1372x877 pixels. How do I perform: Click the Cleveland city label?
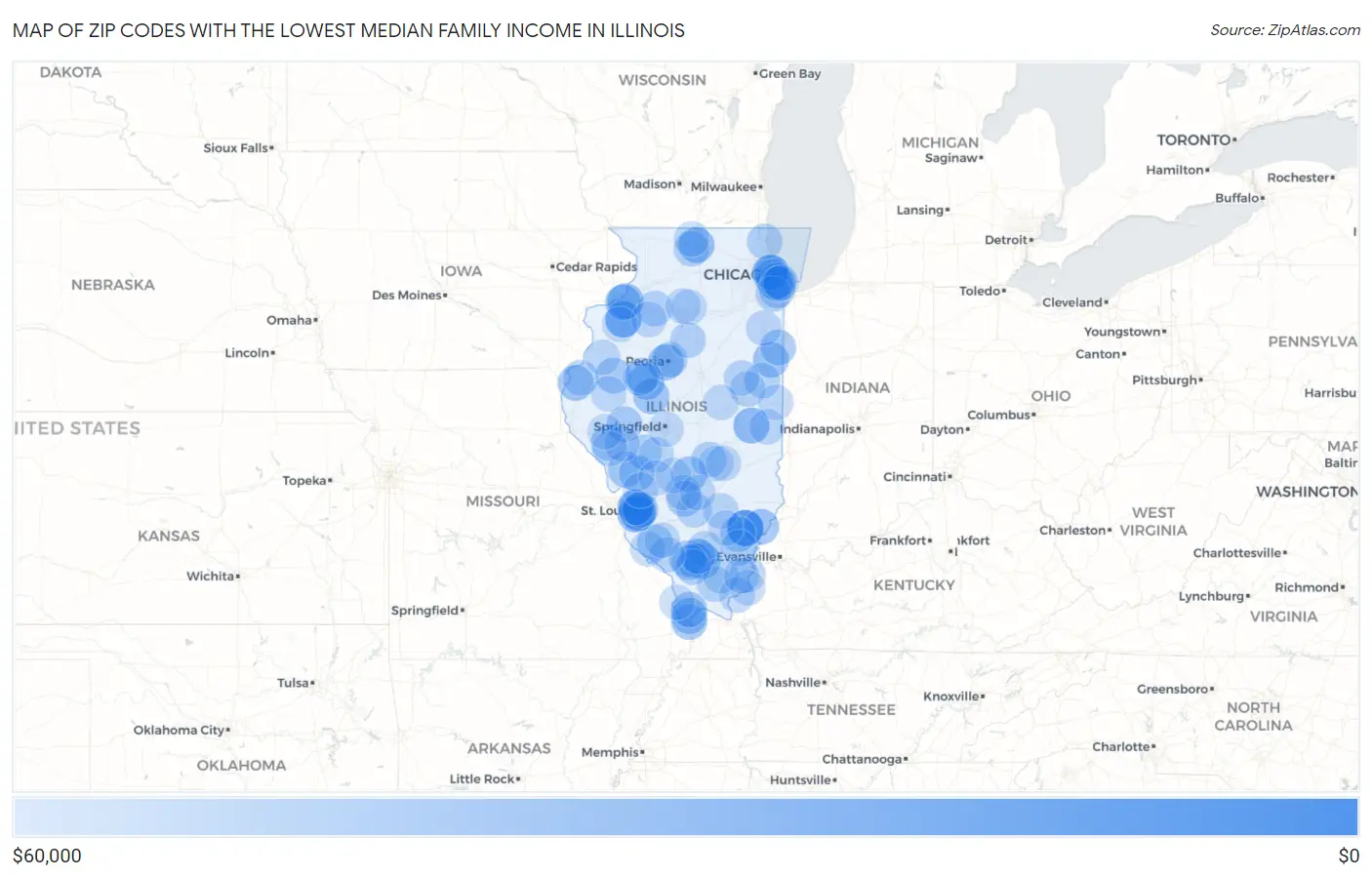click(x=1075, y=302)
